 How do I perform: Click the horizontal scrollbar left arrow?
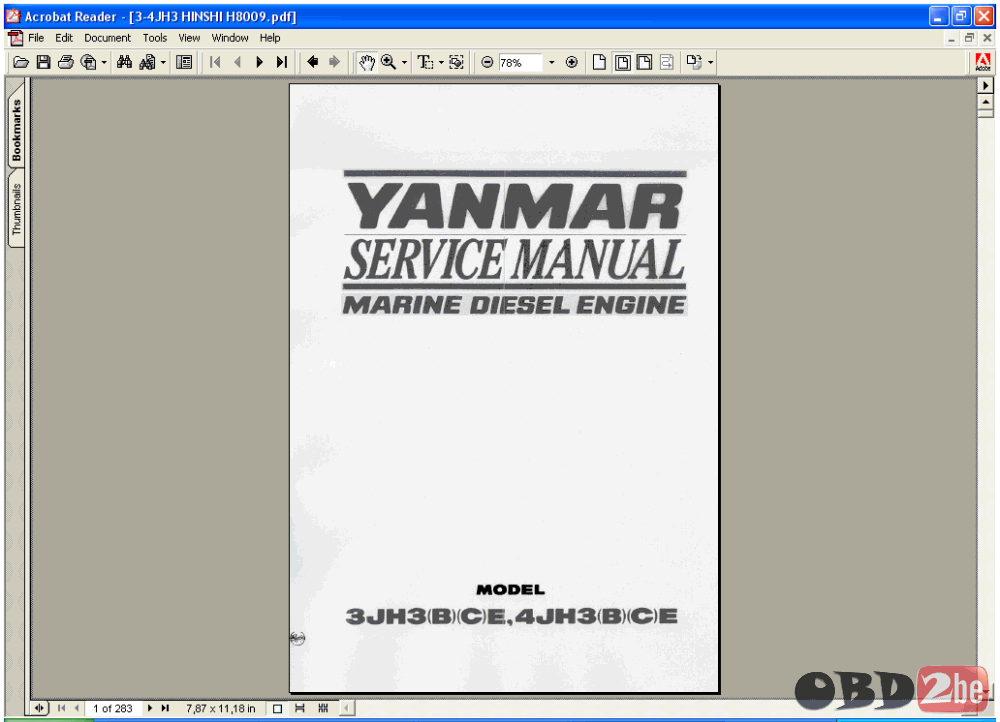coord(347,708)
